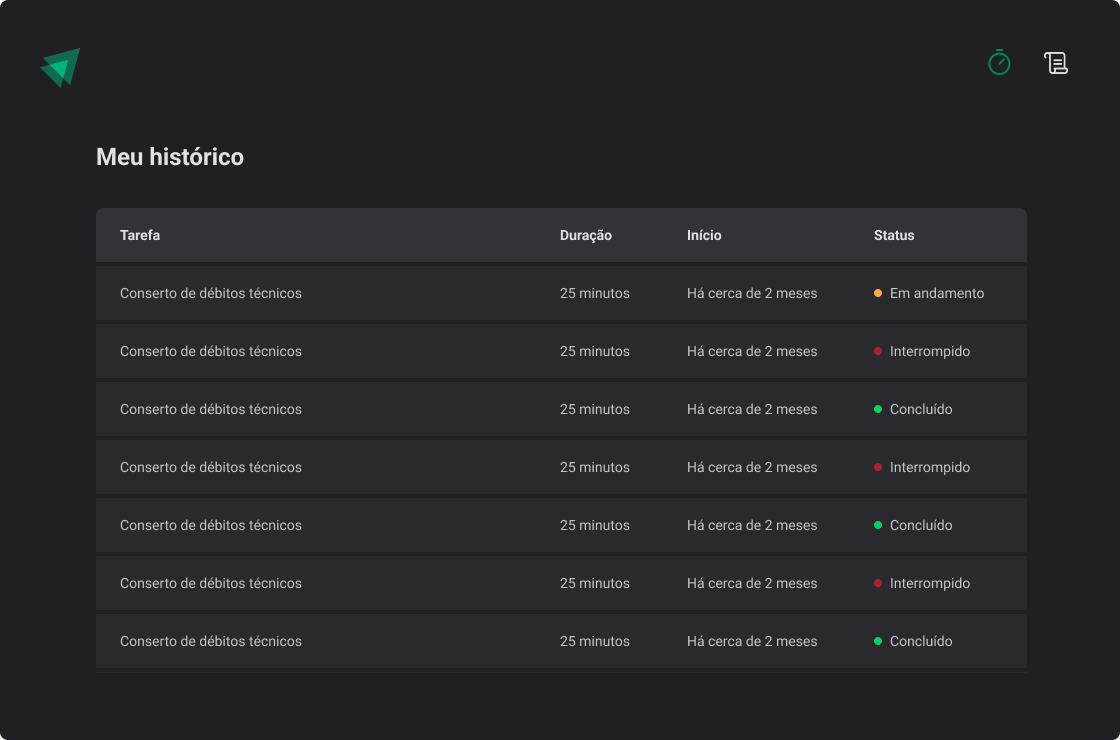Select the 'Tarefa' column header
Viewport: 1120px width, 740px height.
[140, 235]
